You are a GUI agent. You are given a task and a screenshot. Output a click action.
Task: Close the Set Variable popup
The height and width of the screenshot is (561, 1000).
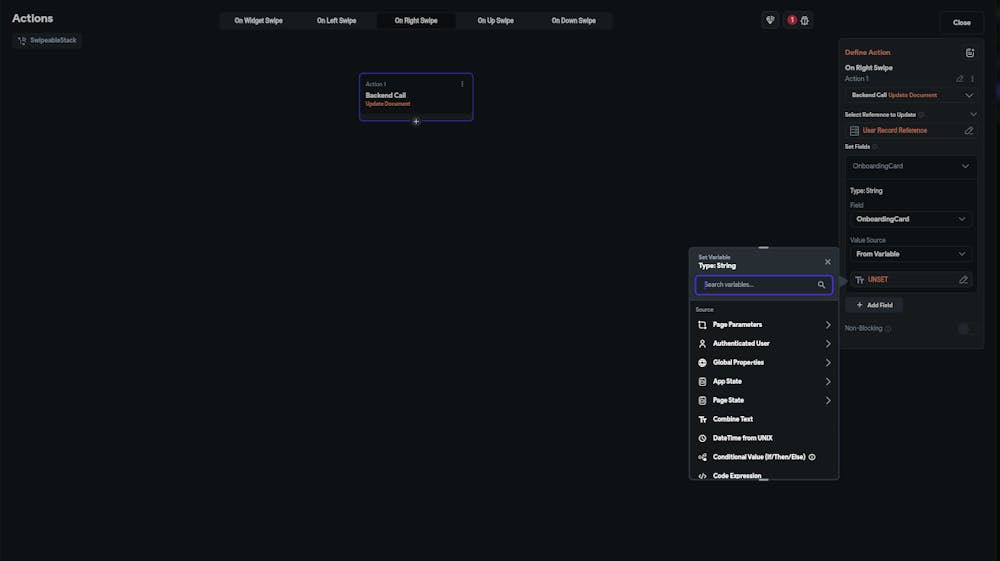pyautogui.click(x=828, y=262)
